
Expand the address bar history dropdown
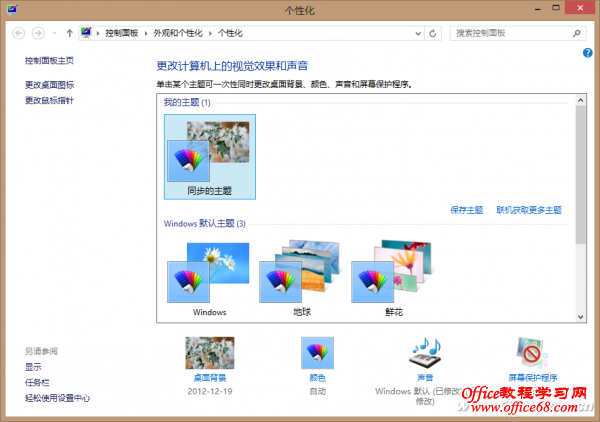(418, 33)
